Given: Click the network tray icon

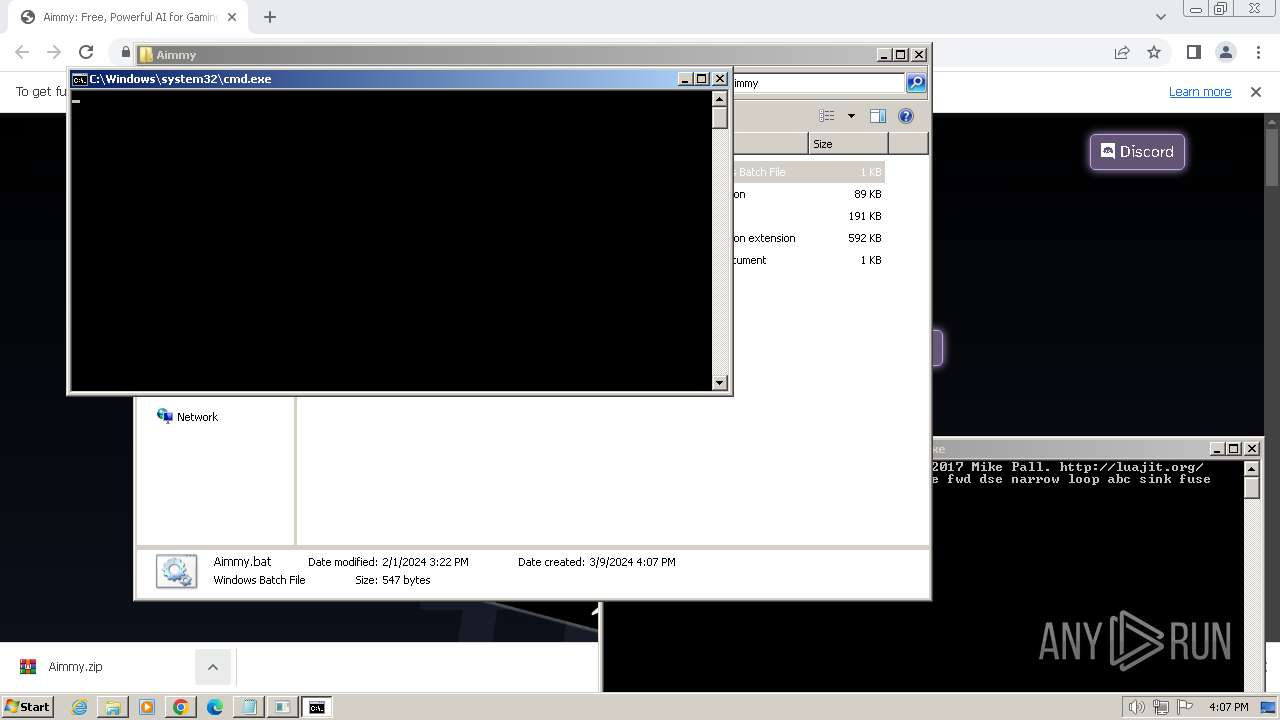Looking at the screenshot, I should click(1161, 707).
